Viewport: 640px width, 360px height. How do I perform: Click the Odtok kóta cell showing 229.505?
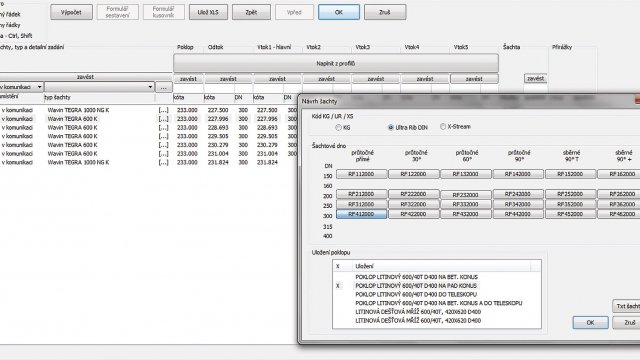pos(218,136)
